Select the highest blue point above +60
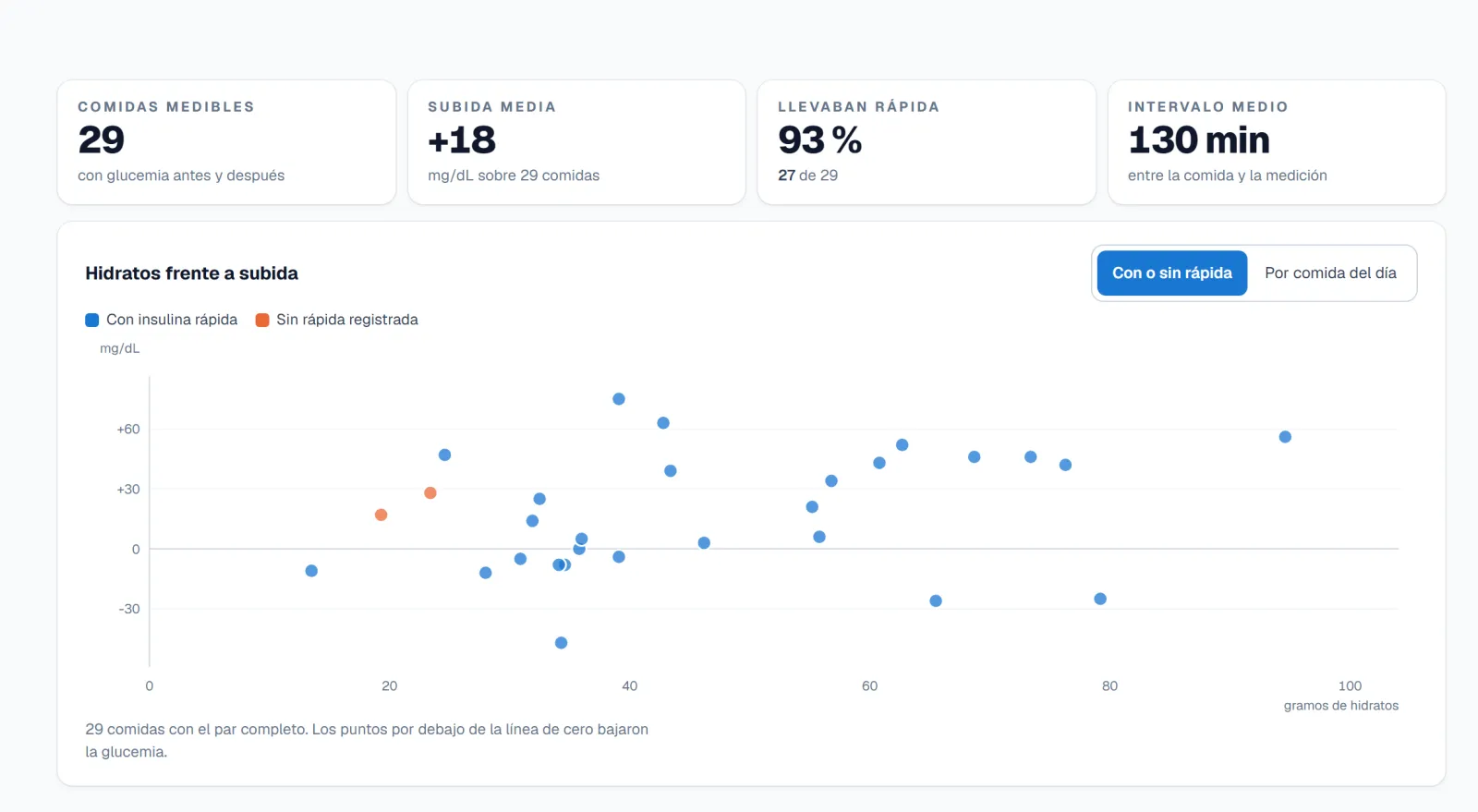The height and width of the screenshot is (812, 1478). pyautogui.click(x=619, y=399)
